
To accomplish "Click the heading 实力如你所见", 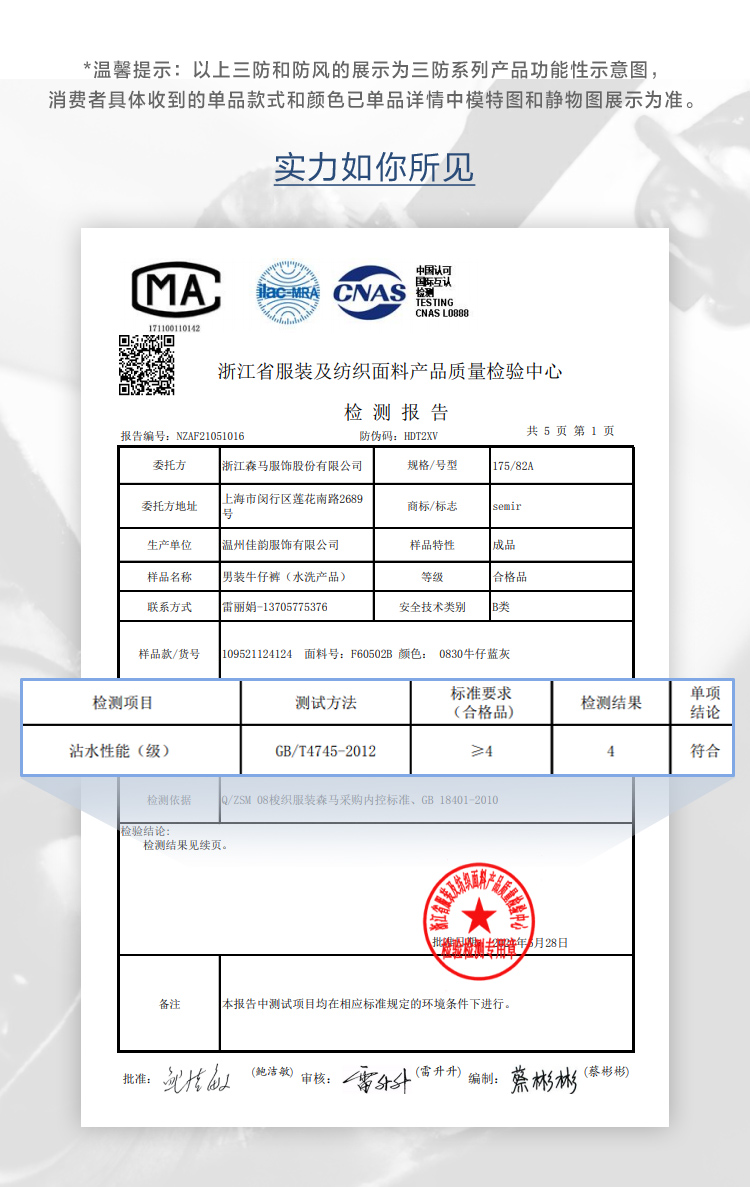I will tap(374, 168).
